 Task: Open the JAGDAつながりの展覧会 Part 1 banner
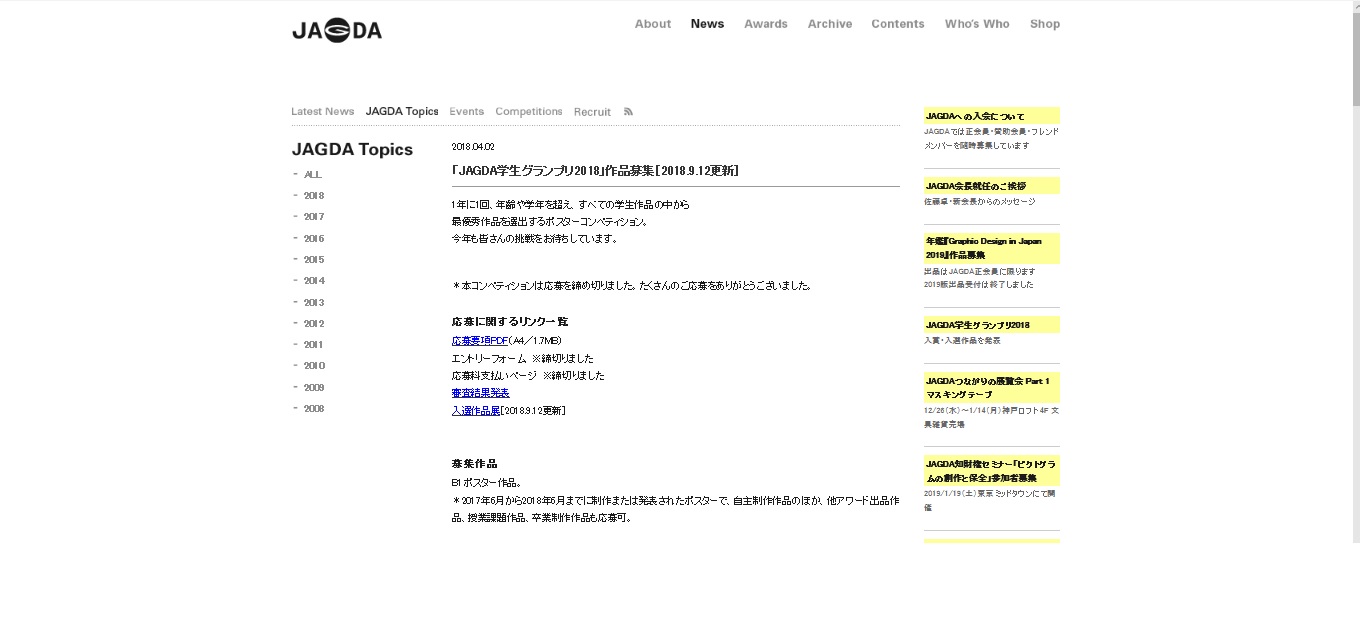tap(992, 388)
